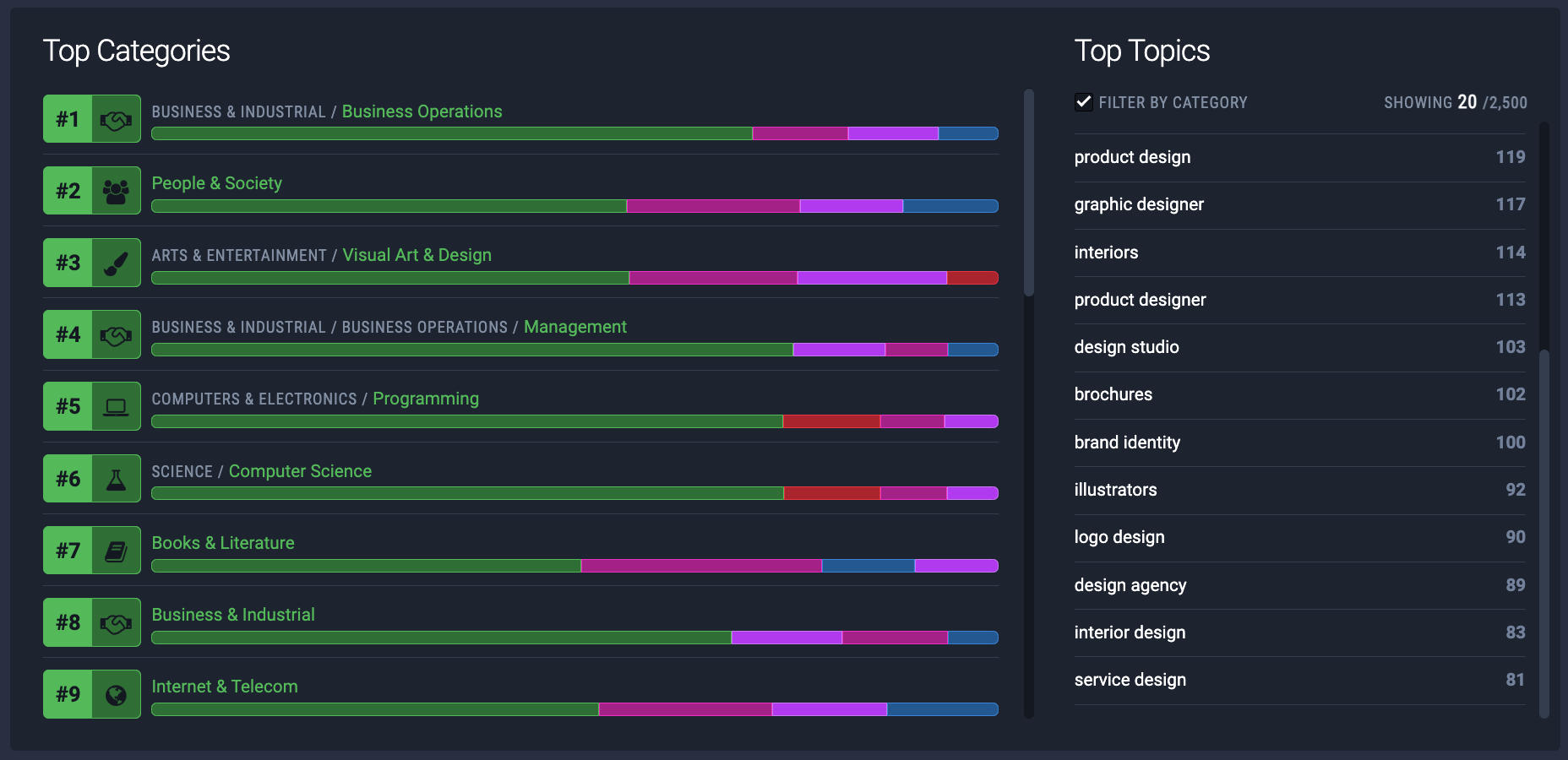
Task: Select the SCIENCE breadcrumb
Action: click(182, 471)
